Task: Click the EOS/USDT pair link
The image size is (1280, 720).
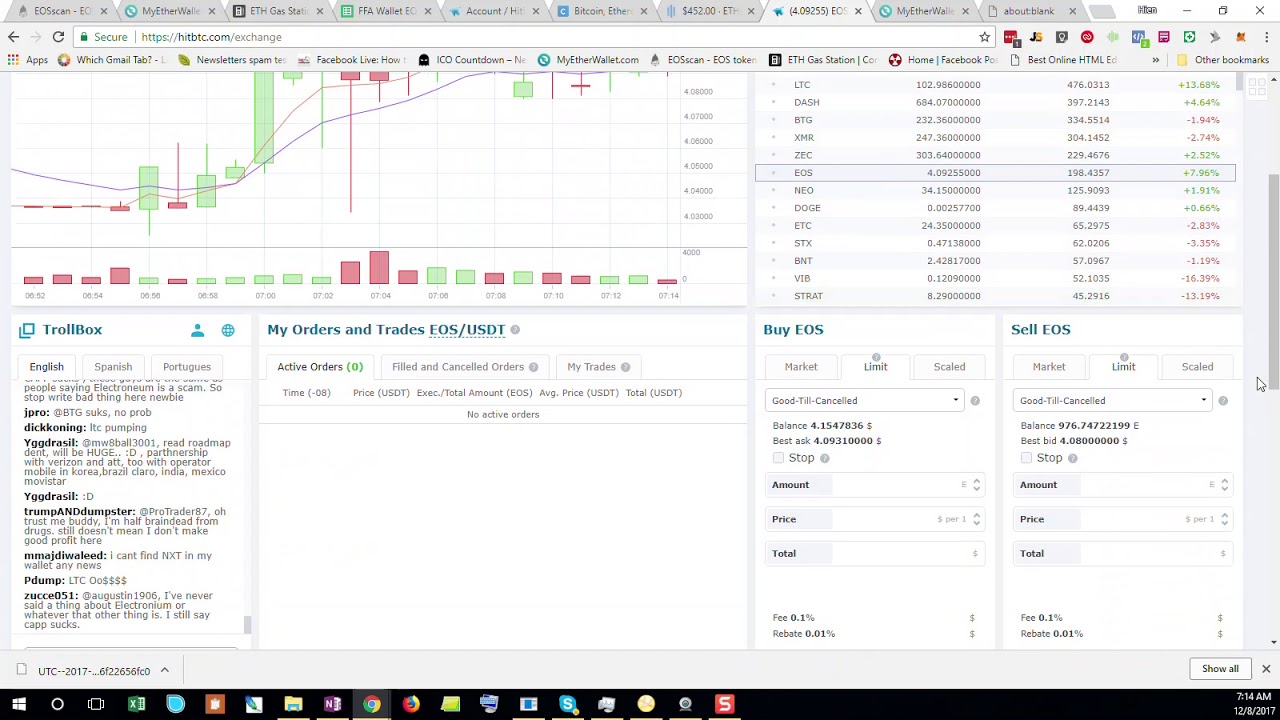Action: point(467,330)
